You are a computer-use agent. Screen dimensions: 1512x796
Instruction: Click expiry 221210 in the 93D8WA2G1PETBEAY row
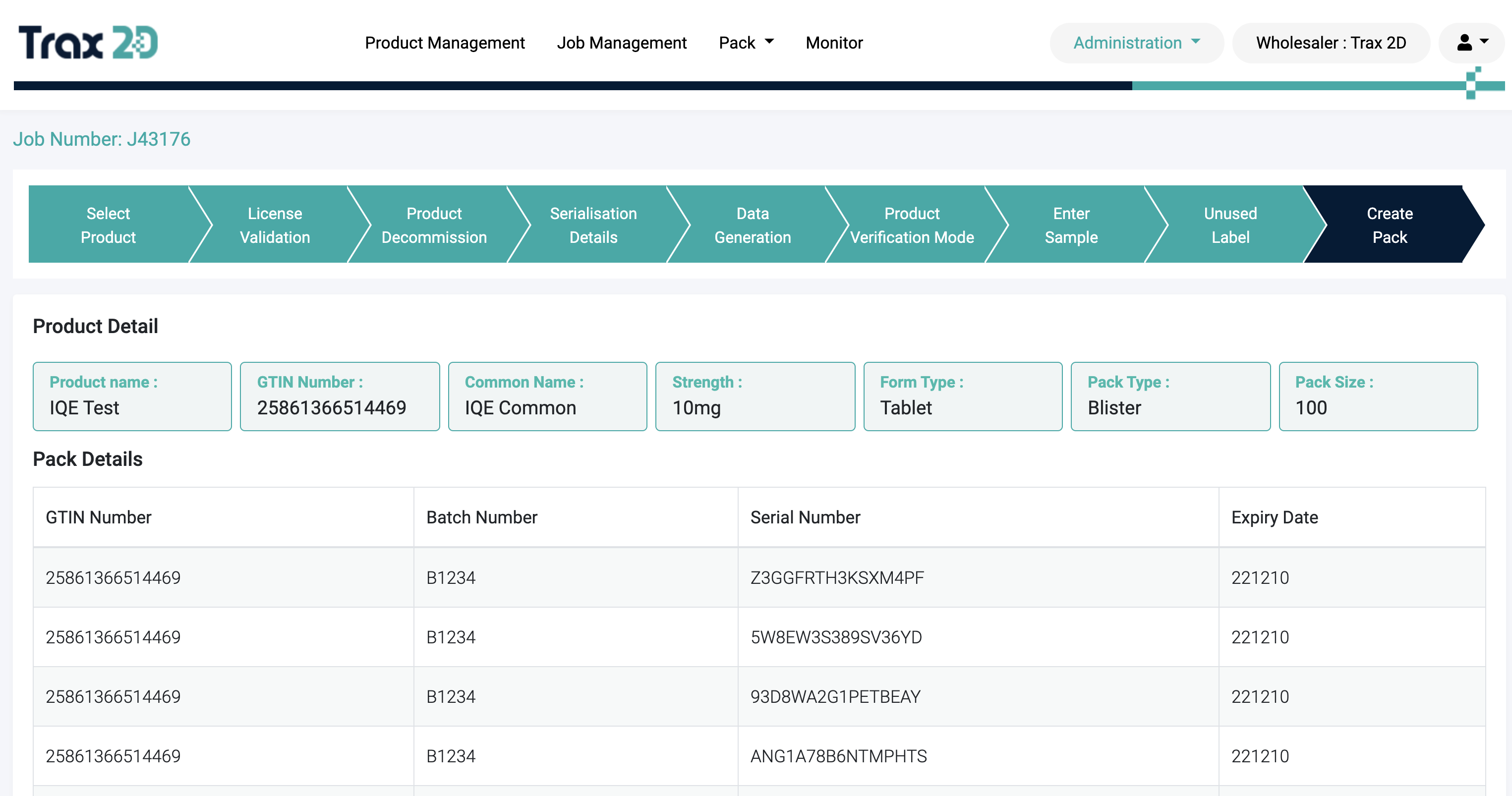[1260, 697]
